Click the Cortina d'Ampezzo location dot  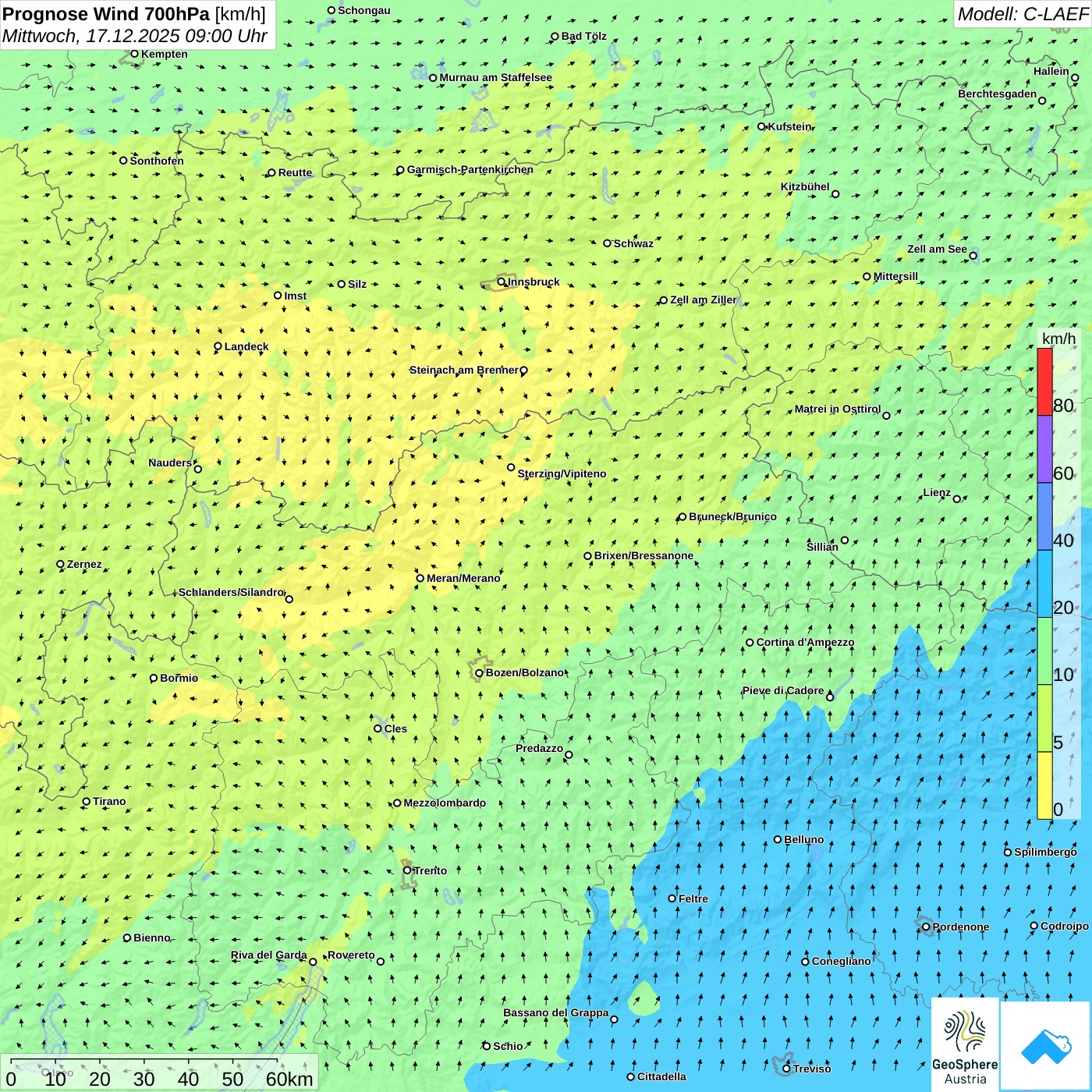click(x=750, y=643)
